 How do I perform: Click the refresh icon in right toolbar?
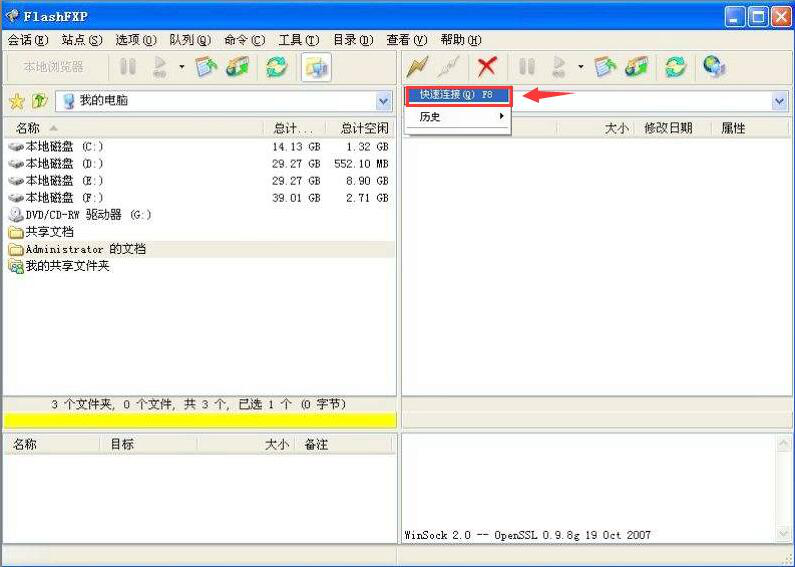point(675,67)
